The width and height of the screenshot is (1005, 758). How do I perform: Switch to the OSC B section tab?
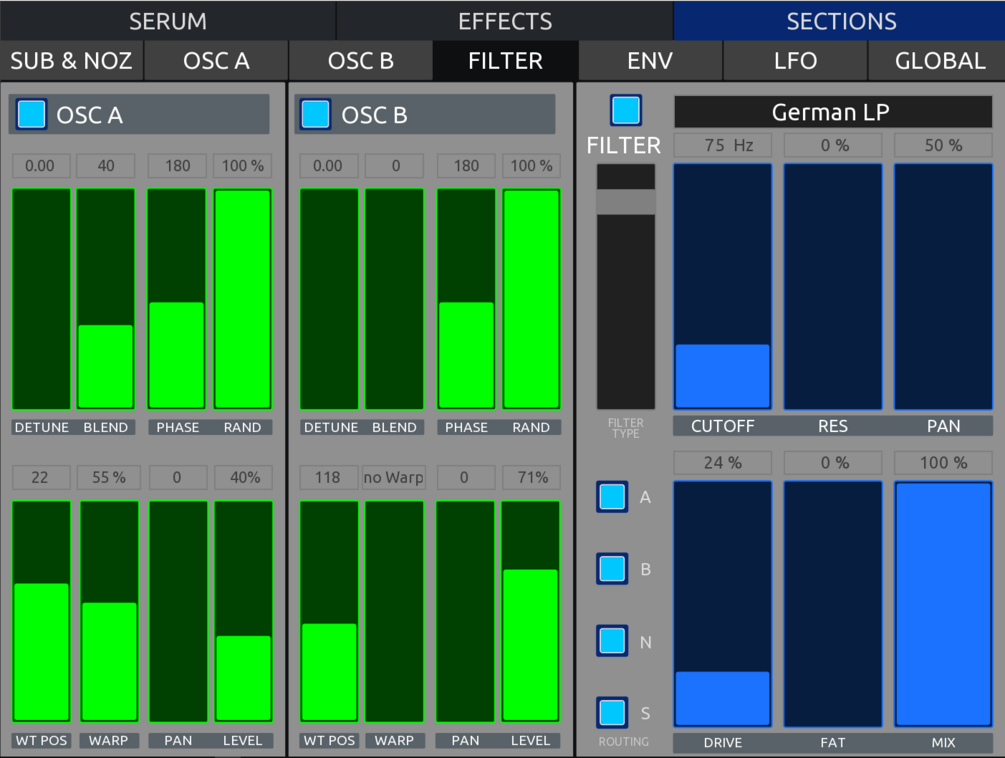click(x=360, y=61)
